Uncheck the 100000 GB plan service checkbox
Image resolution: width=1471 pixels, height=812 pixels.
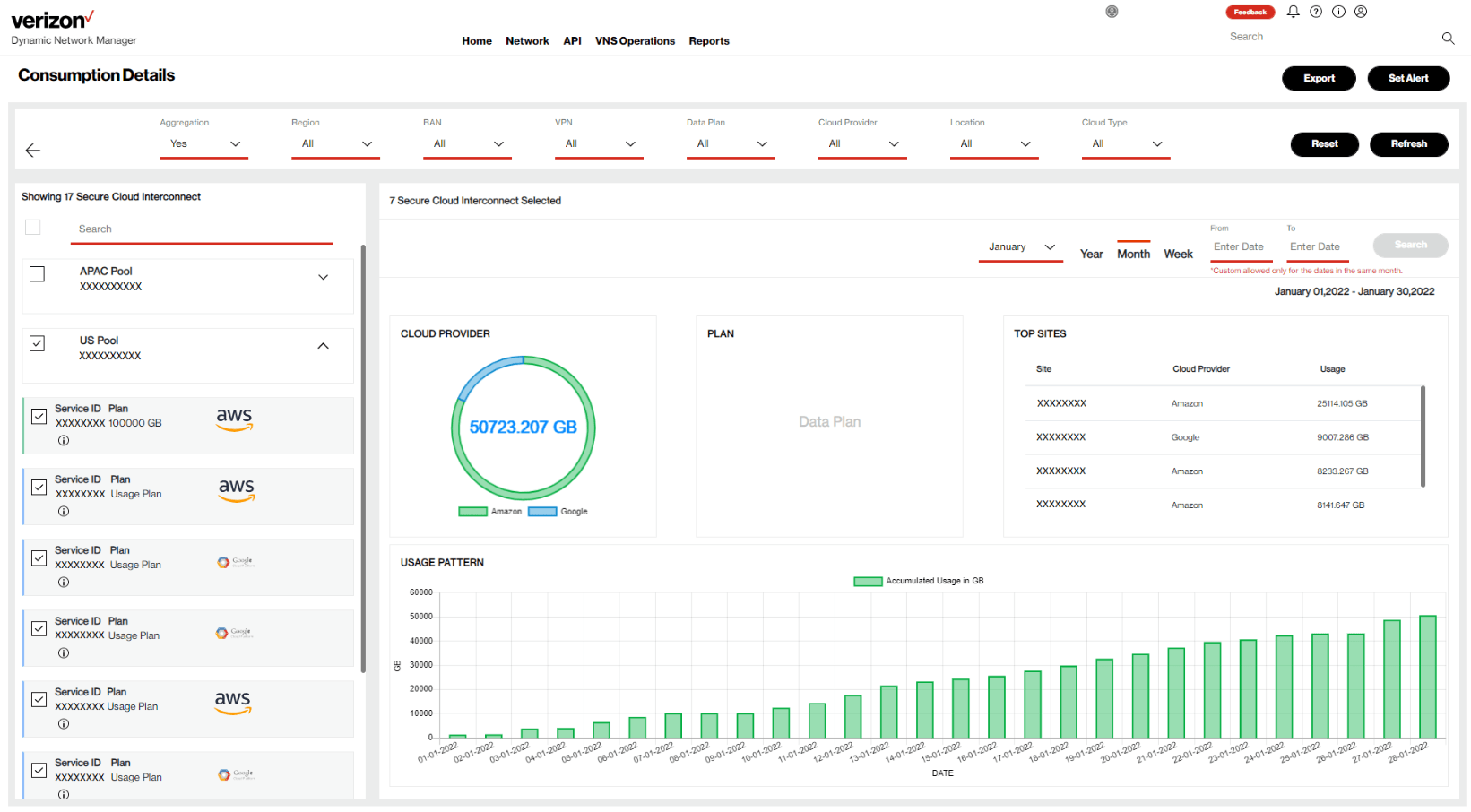pyautogui.click(x=39, y=417)
